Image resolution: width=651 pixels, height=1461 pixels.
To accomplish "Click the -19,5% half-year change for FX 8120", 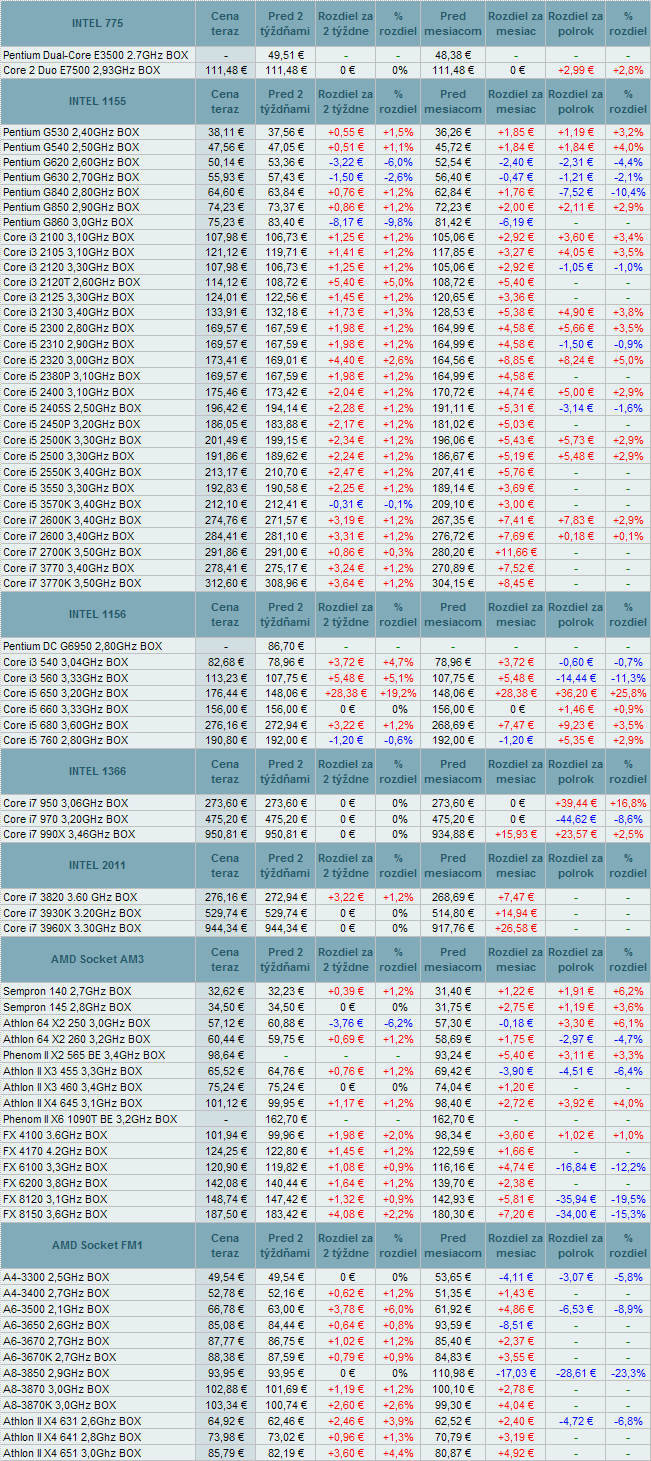I will pos(628,1198).
